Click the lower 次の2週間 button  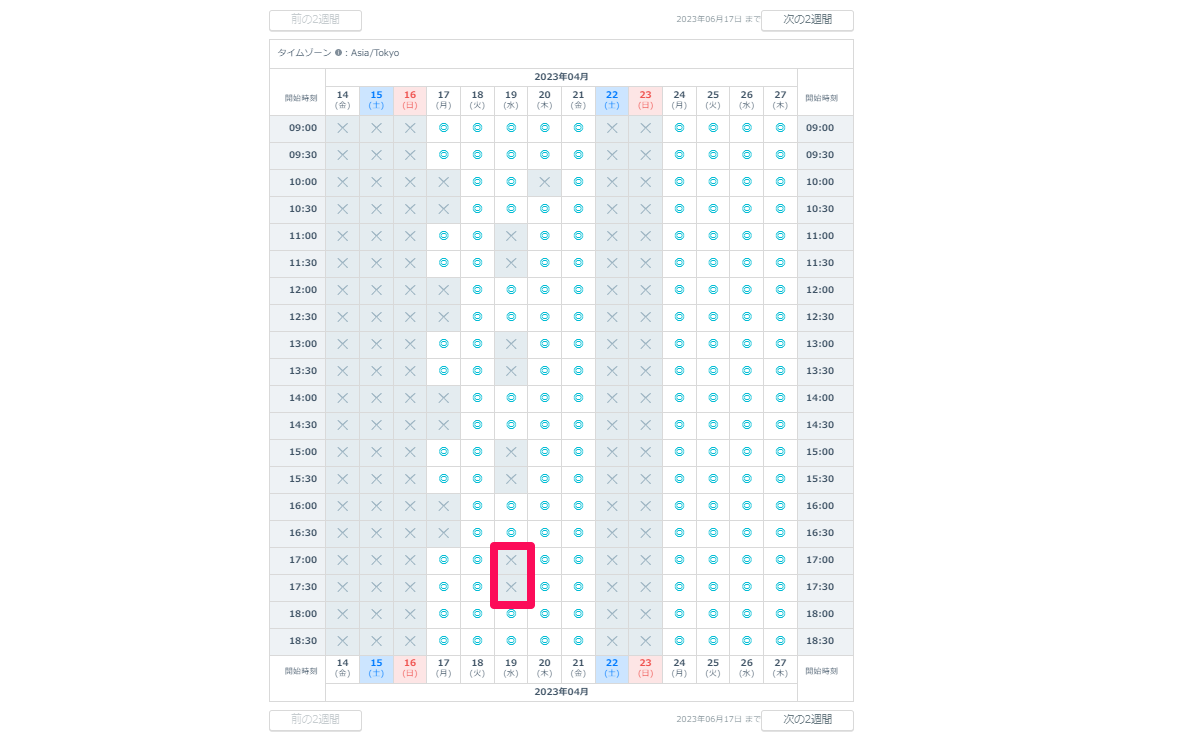(x=807, y=719)
